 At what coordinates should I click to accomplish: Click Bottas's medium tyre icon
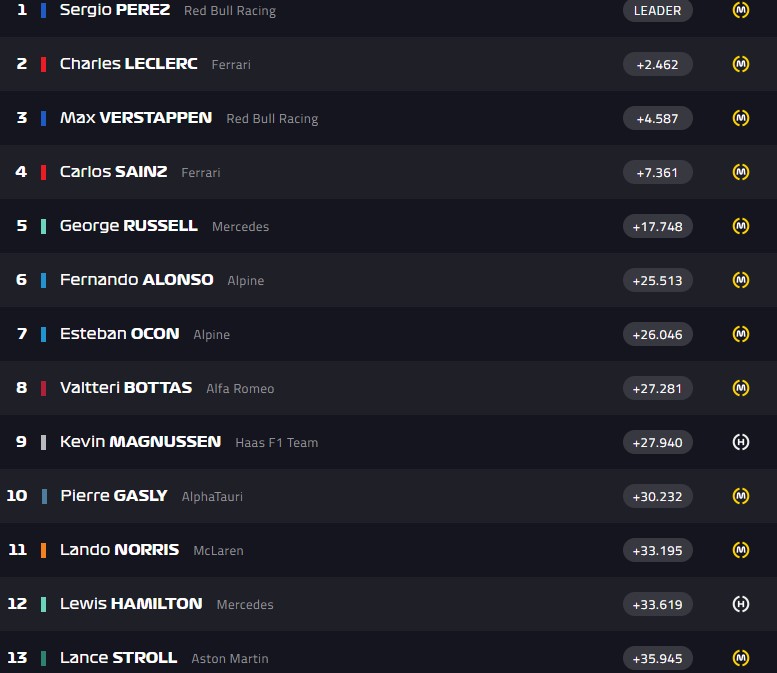point(741,388)
